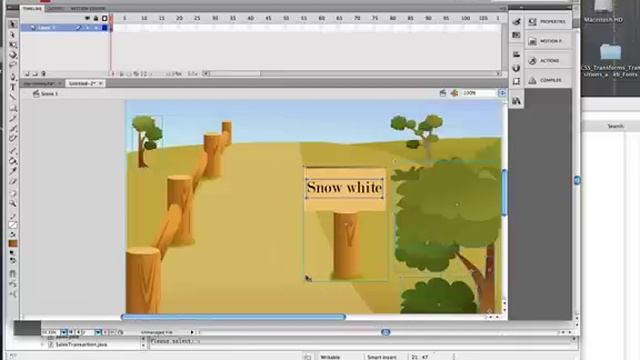Click the New Layer icon
Image resolution: width=640 pixels, height=360 pixels.
pos(27,74)
